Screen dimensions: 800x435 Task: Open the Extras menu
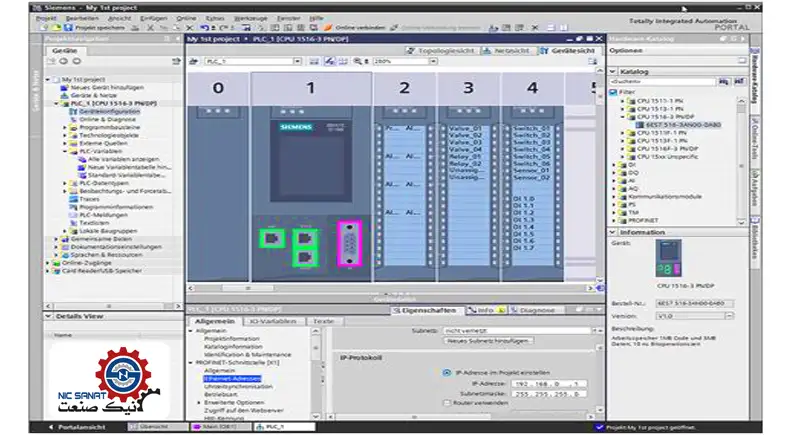pyautogui.click(x=215, y=18)
